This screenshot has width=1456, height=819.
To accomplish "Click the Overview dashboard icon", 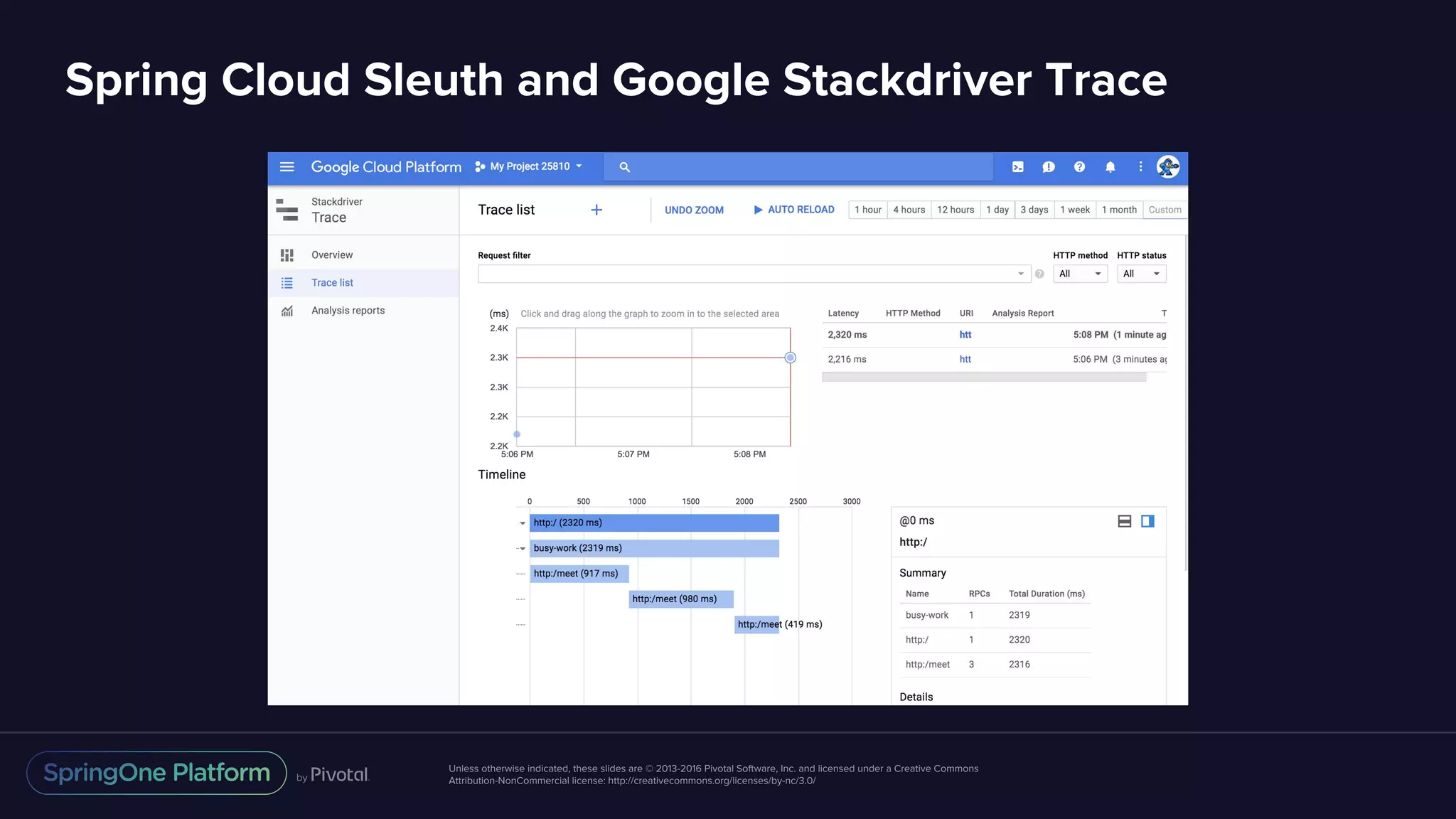I will click(287, 255).
